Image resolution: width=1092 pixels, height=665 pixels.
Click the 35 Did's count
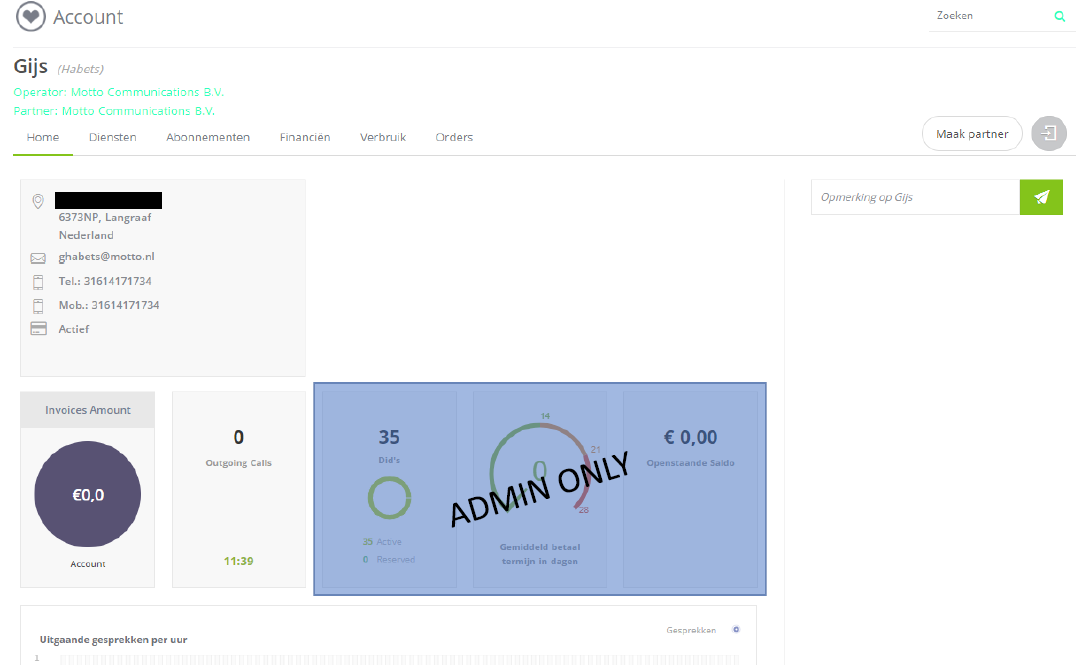pyautogui.click(x=389, y=437)
